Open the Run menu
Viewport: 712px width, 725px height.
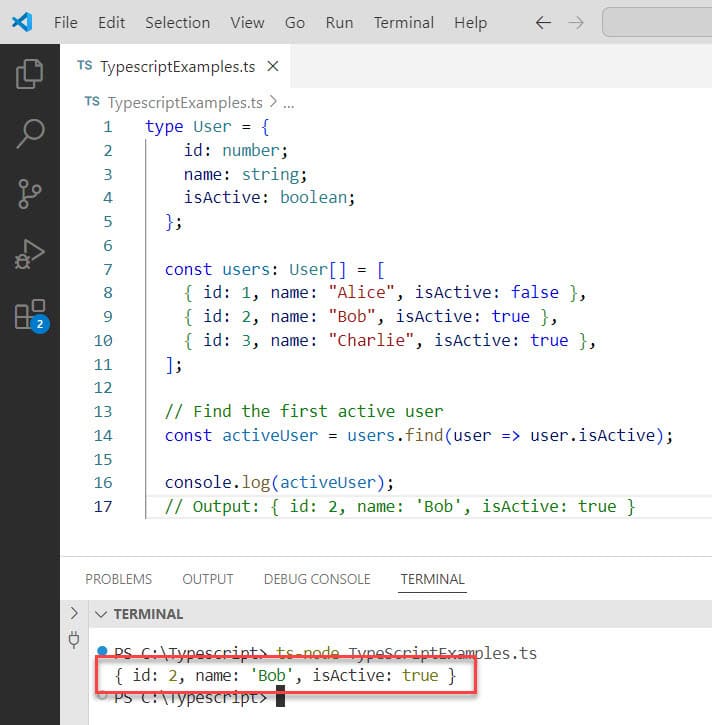(x=339, y=23)
